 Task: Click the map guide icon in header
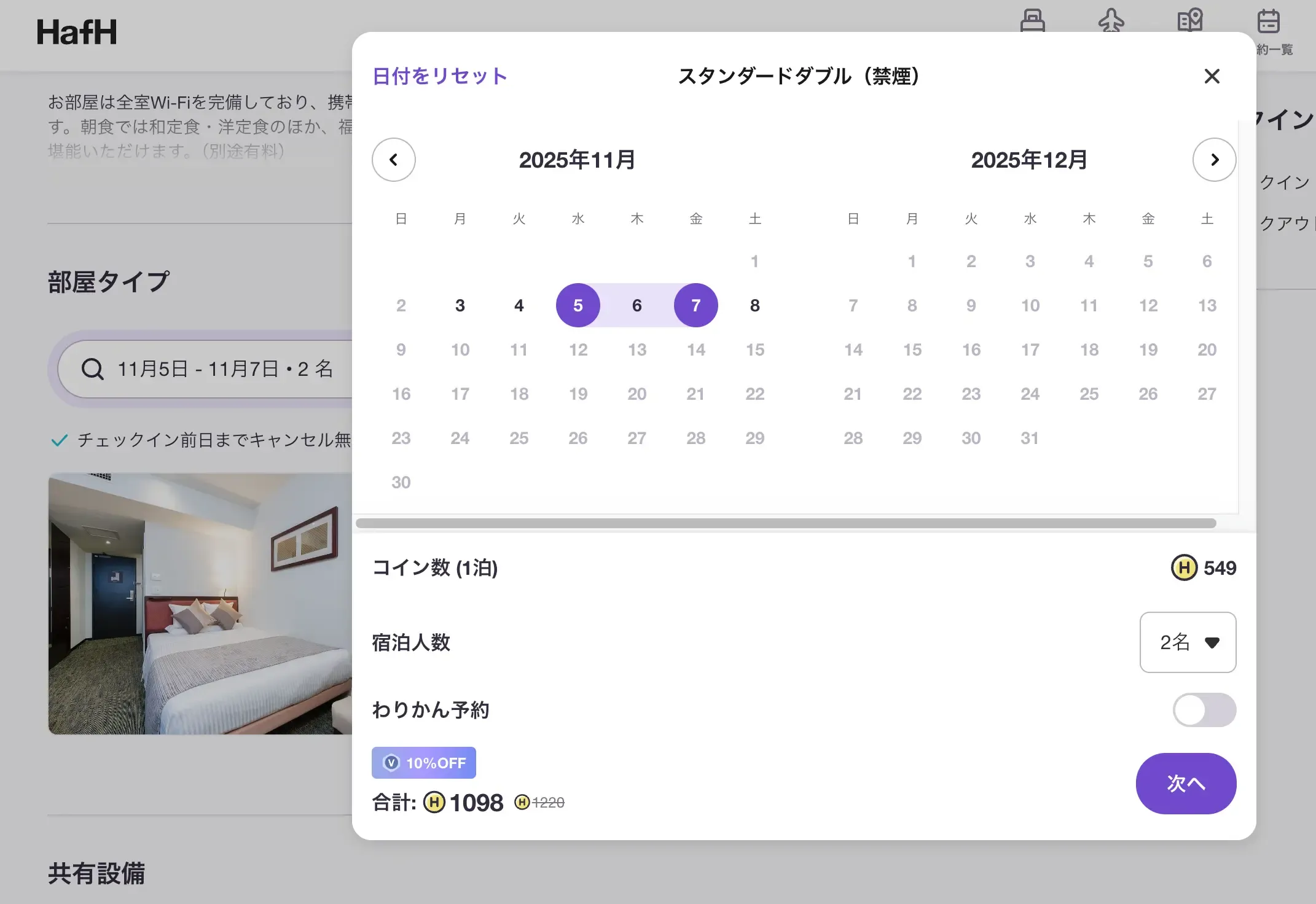pos(1190,20)
